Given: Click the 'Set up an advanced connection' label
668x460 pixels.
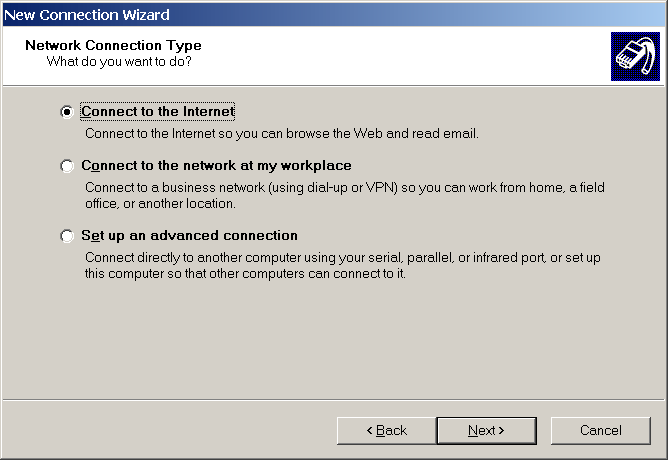Looking at the screenshot, I should [x=189, y=236].
